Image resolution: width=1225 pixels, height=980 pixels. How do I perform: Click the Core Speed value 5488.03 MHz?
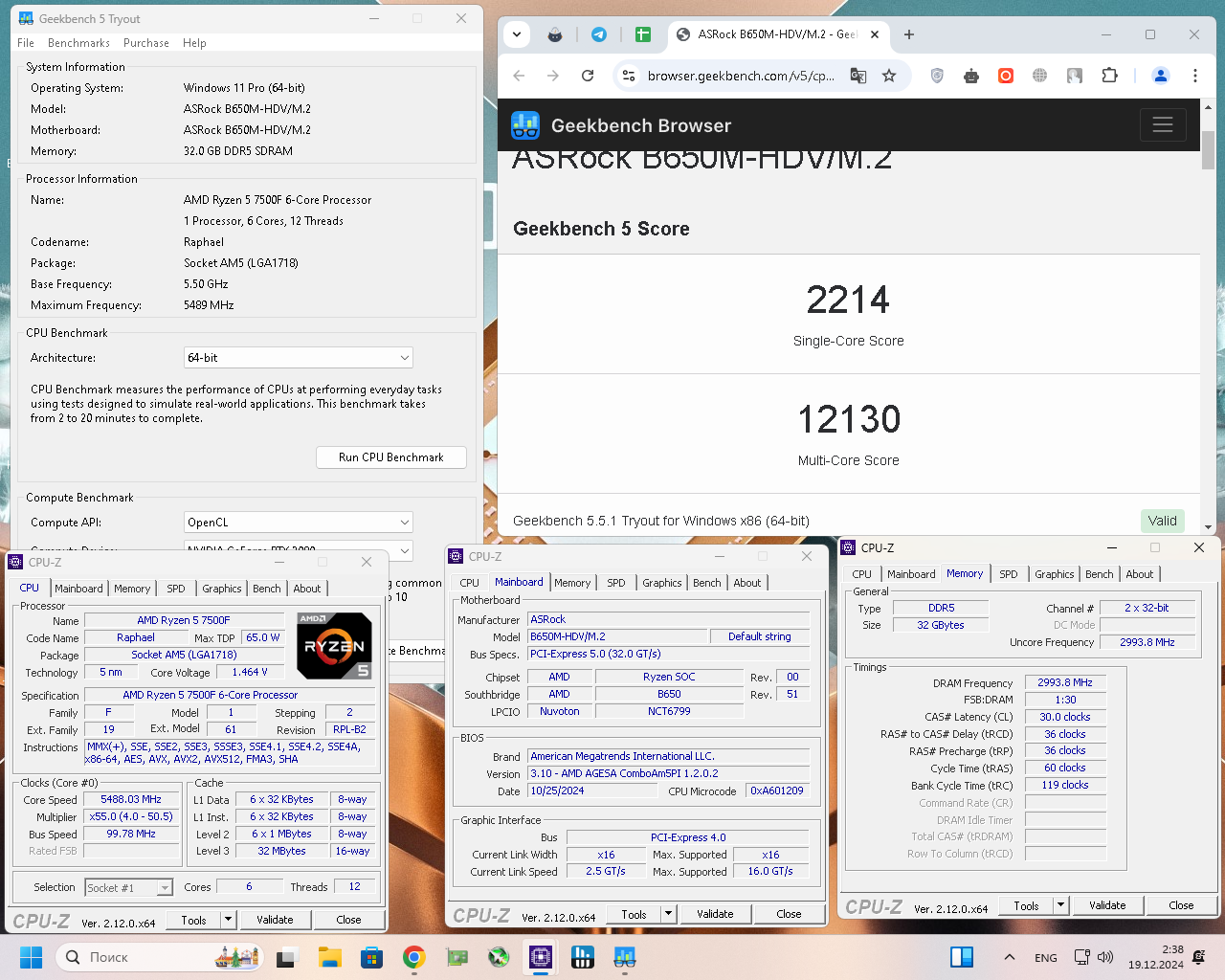click(x=131, y=799)
